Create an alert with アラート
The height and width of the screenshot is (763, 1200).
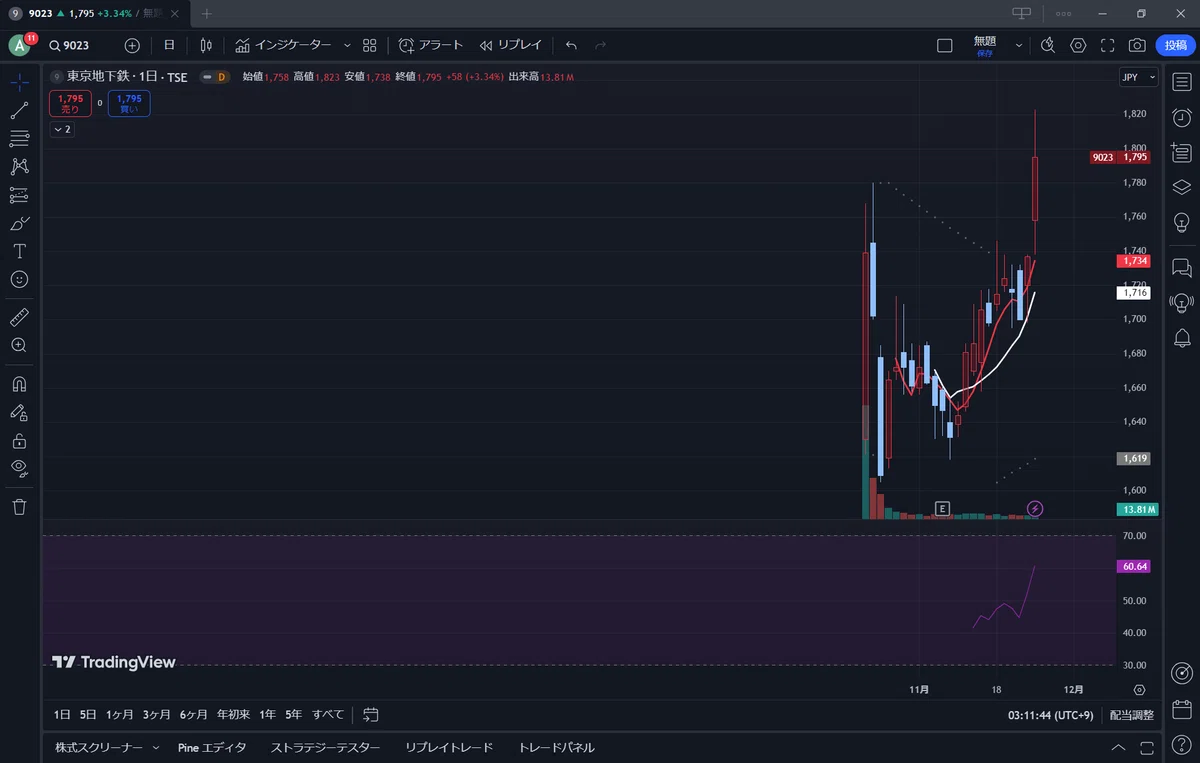click(431, 45)
